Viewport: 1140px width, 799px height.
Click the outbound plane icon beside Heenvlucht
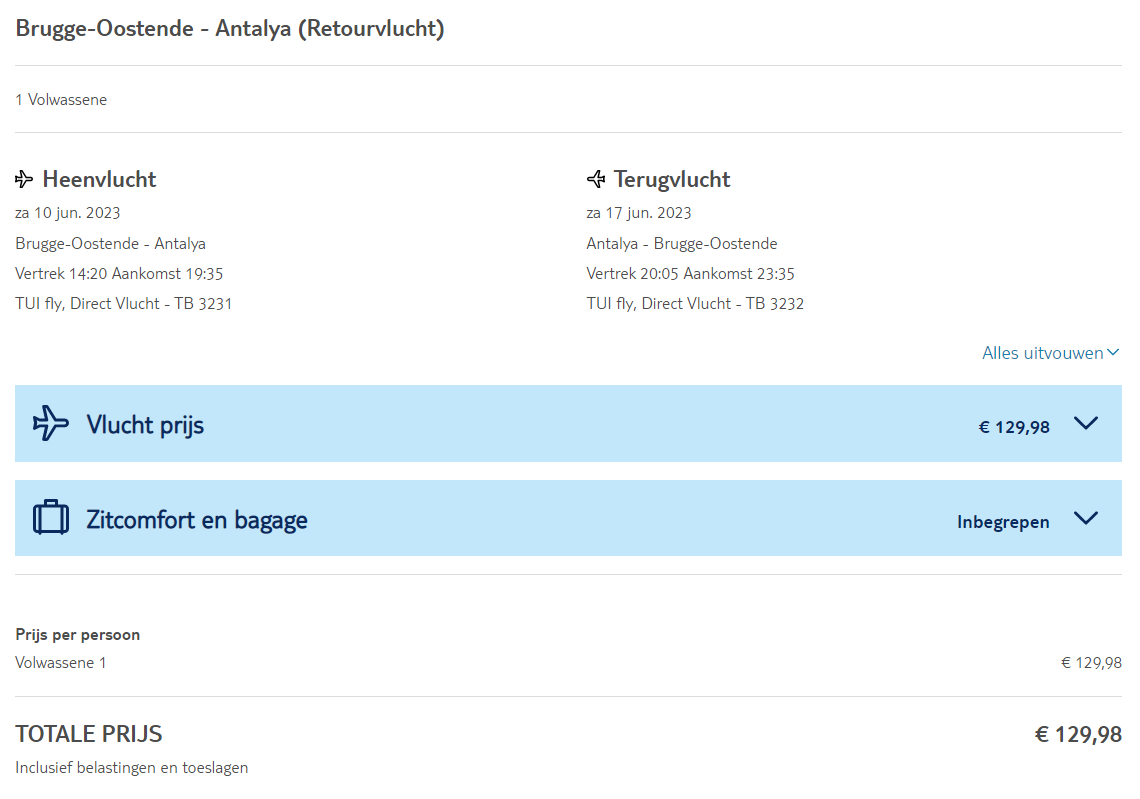[24, 180]
